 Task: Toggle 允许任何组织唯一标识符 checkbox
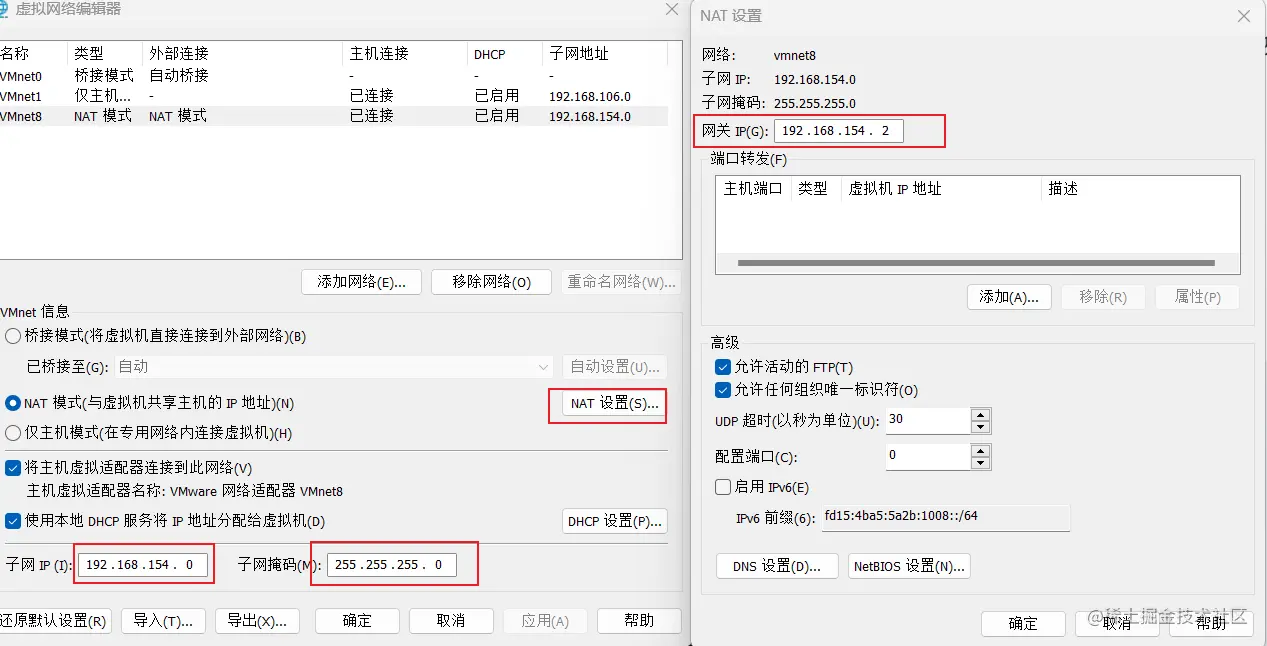pos(723,390)
